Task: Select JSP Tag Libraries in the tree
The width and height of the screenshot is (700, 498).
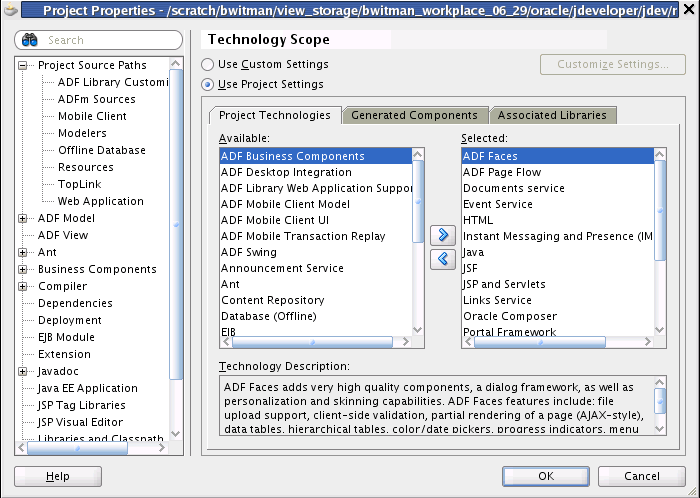Action: click(x=82, y=405)
